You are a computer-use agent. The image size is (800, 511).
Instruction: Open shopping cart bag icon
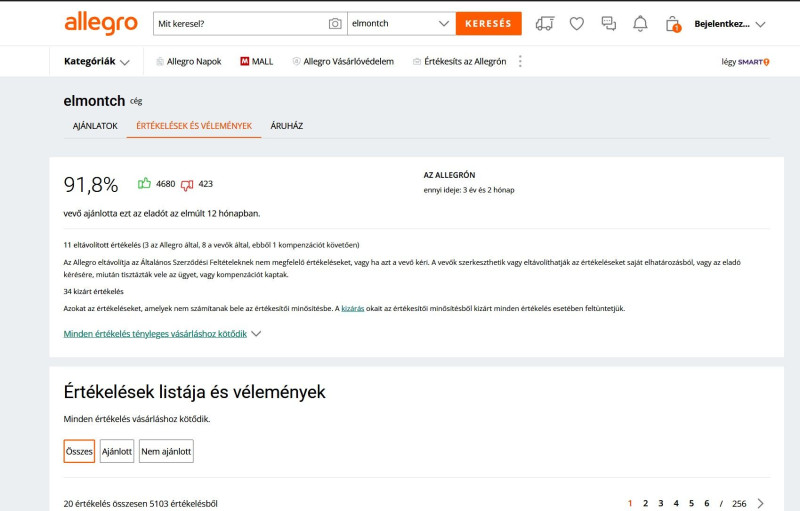point(673,24)
